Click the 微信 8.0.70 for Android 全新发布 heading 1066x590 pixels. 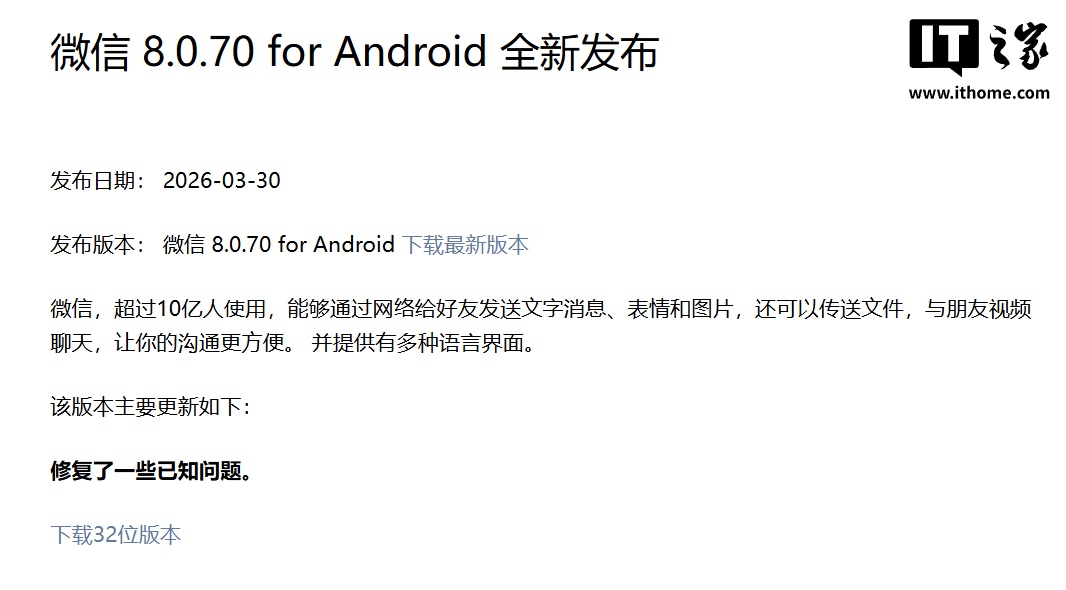click(354, 52)
